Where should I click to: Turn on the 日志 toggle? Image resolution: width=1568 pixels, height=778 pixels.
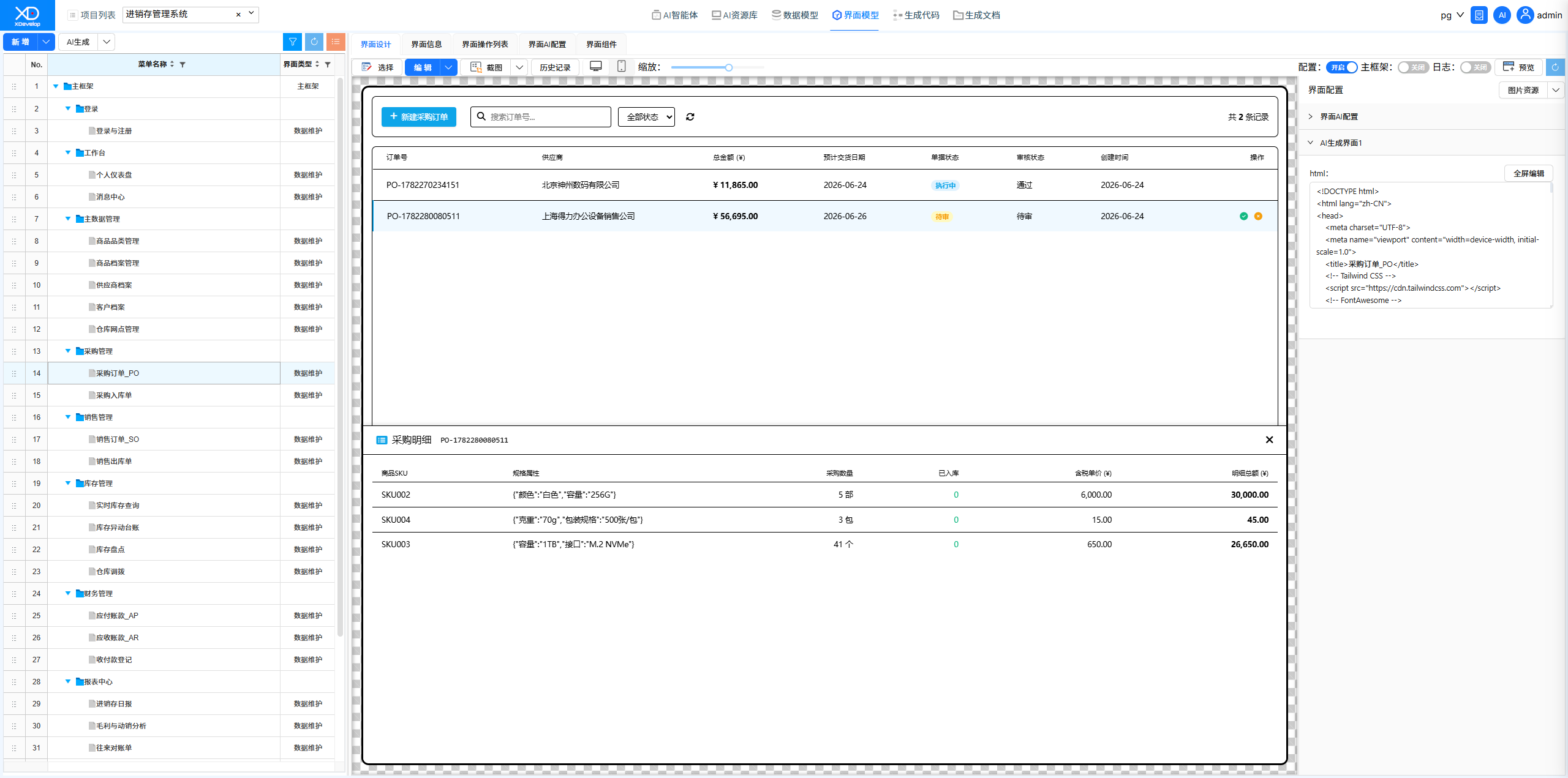(1476, 67)
